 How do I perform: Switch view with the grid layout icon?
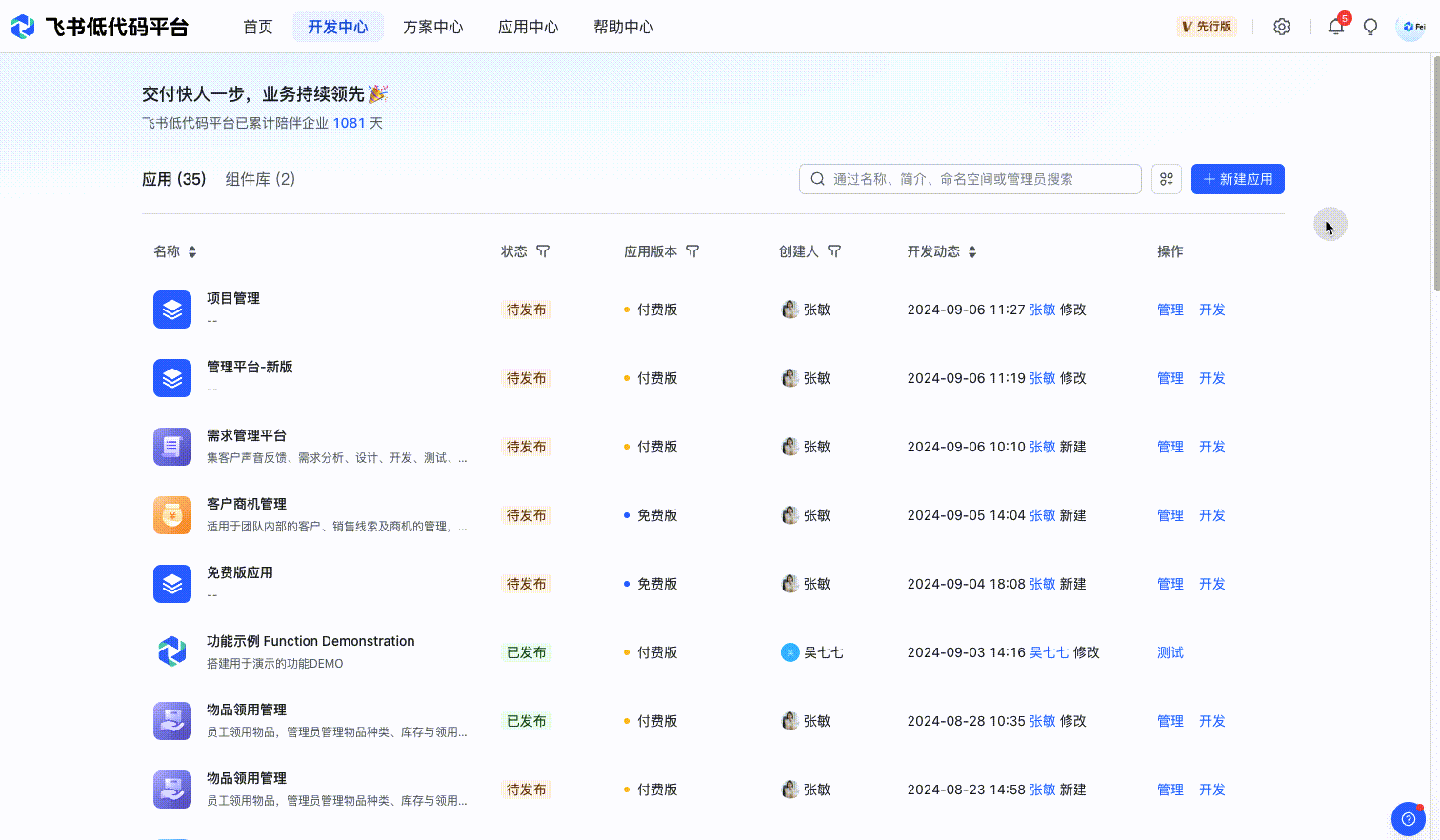(1167, 179)
